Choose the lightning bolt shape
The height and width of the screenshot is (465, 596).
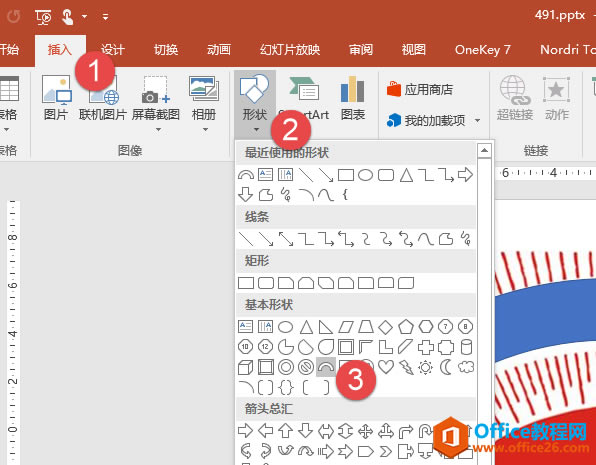click(406, 367)
